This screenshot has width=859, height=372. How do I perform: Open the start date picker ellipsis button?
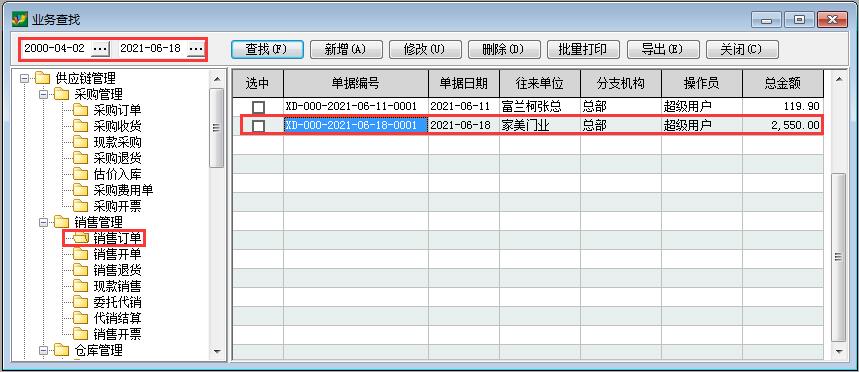[100, 49]
